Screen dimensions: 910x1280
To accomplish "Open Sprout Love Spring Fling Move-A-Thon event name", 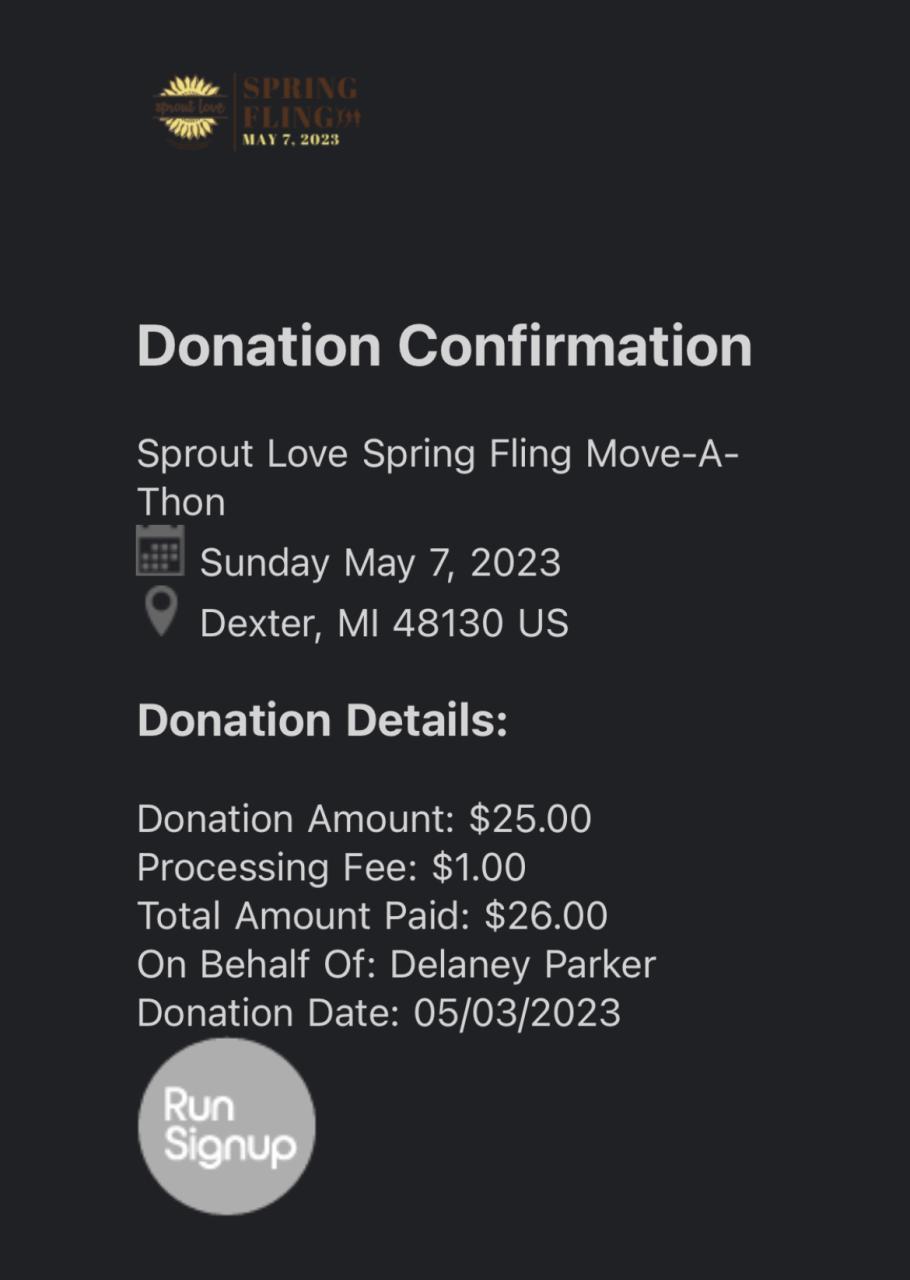I will pyautogui.click(x=438, y=454).
